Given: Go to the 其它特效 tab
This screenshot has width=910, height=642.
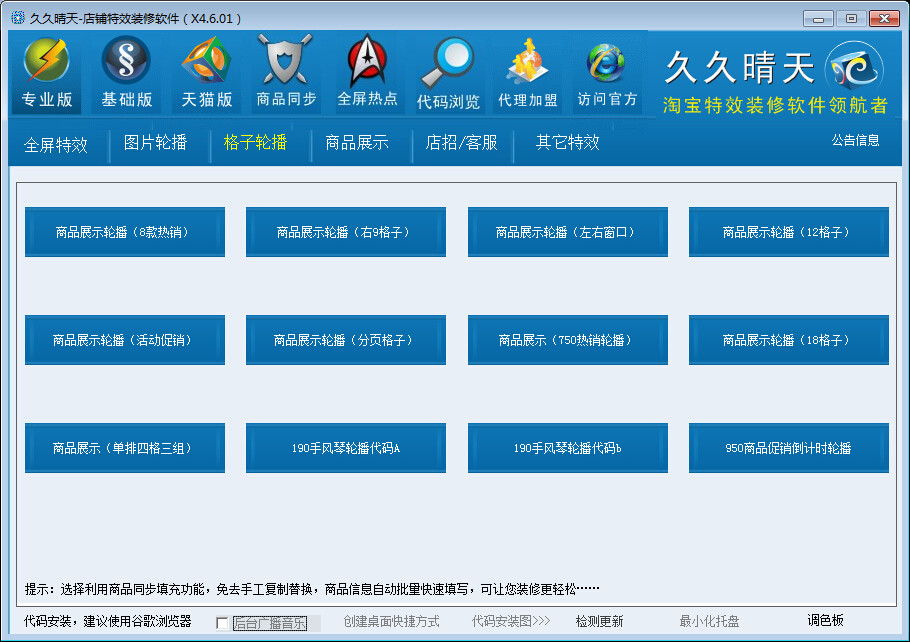Looking at the screenshot, I should tap(567, 142).
